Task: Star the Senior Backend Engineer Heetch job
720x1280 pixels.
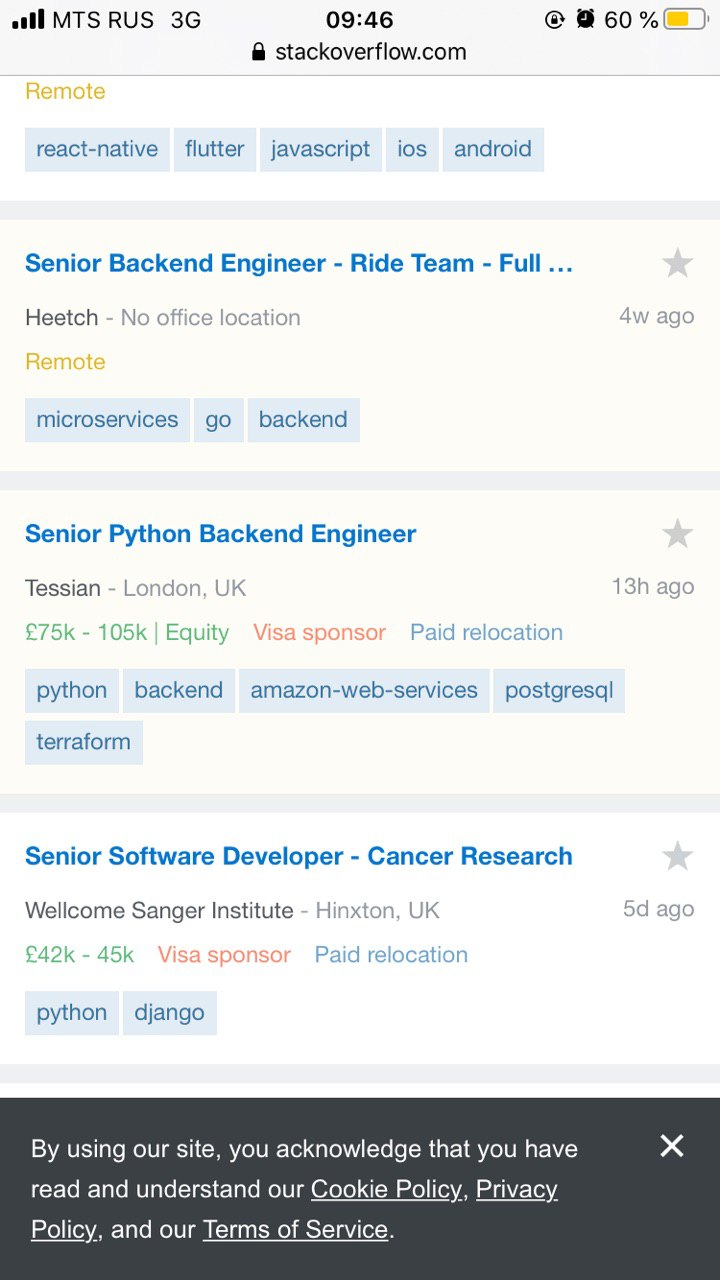Action: coord(678,264)
